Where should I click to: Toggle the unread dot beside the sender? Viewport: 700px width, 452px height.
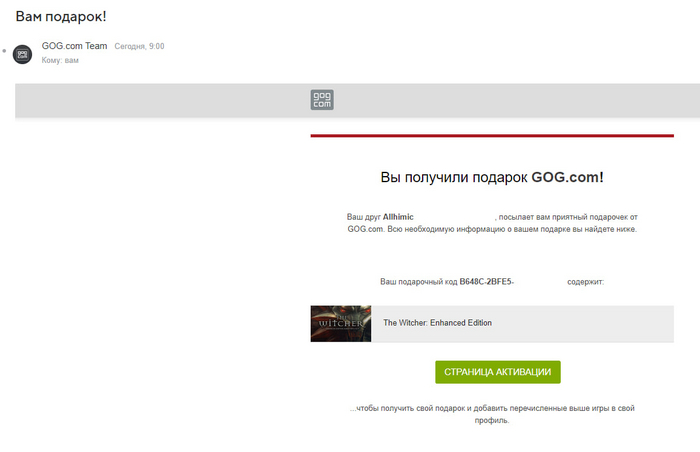[5, 48]
